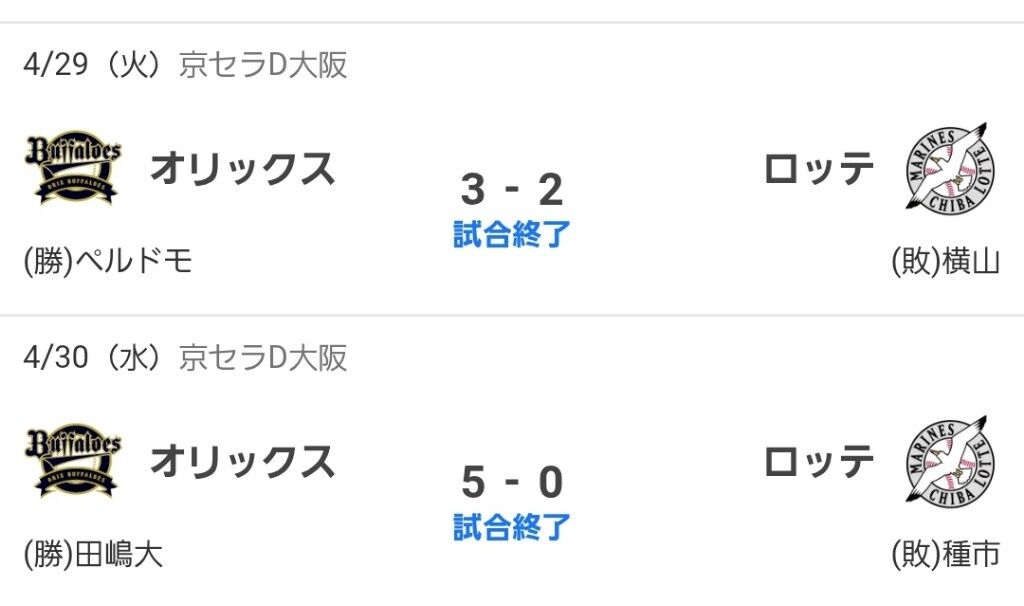Select オリックス team name in 4/29 game

pyautogui.click(x=242, y=168)
